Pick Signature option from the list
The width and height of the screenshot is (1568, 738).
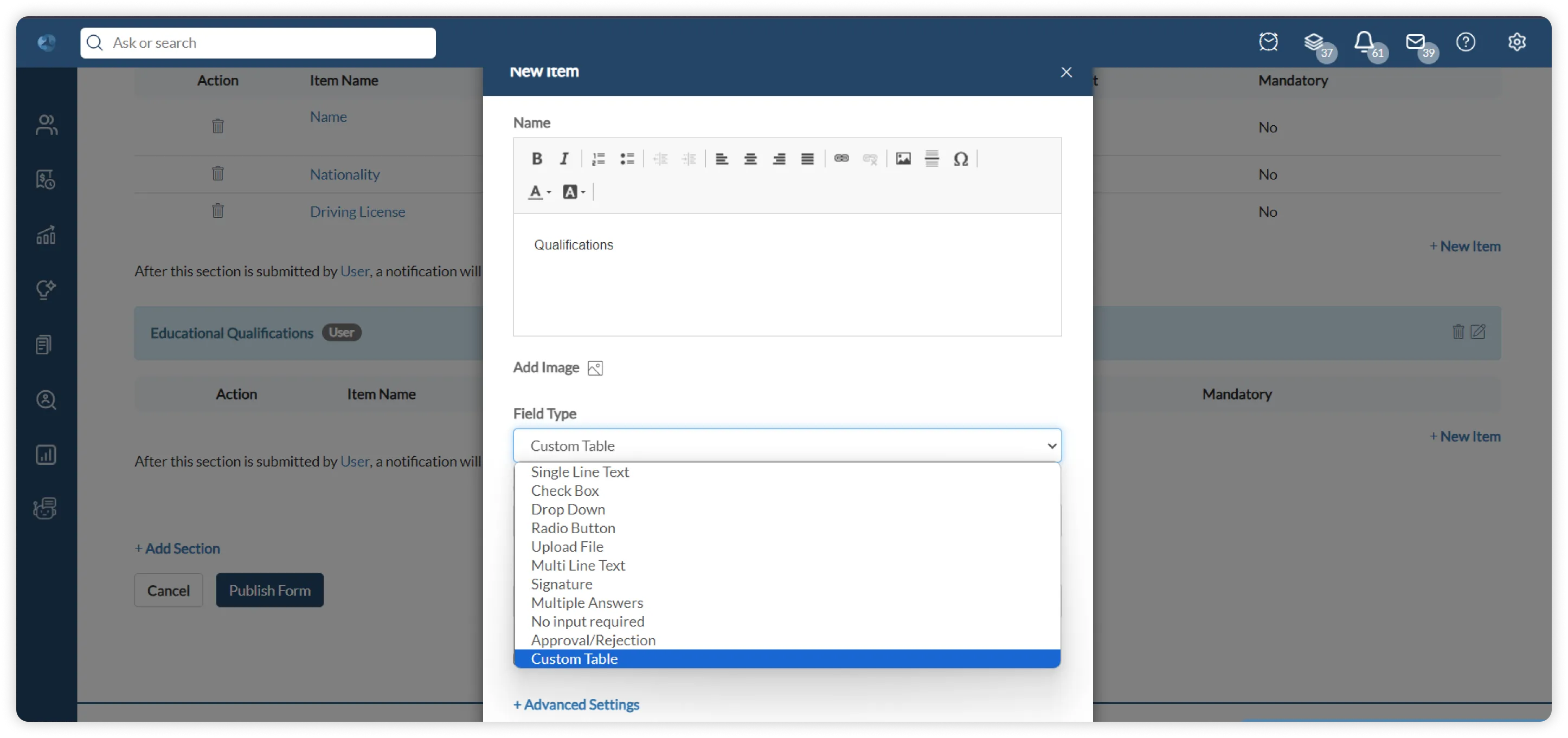coord(561,584)
